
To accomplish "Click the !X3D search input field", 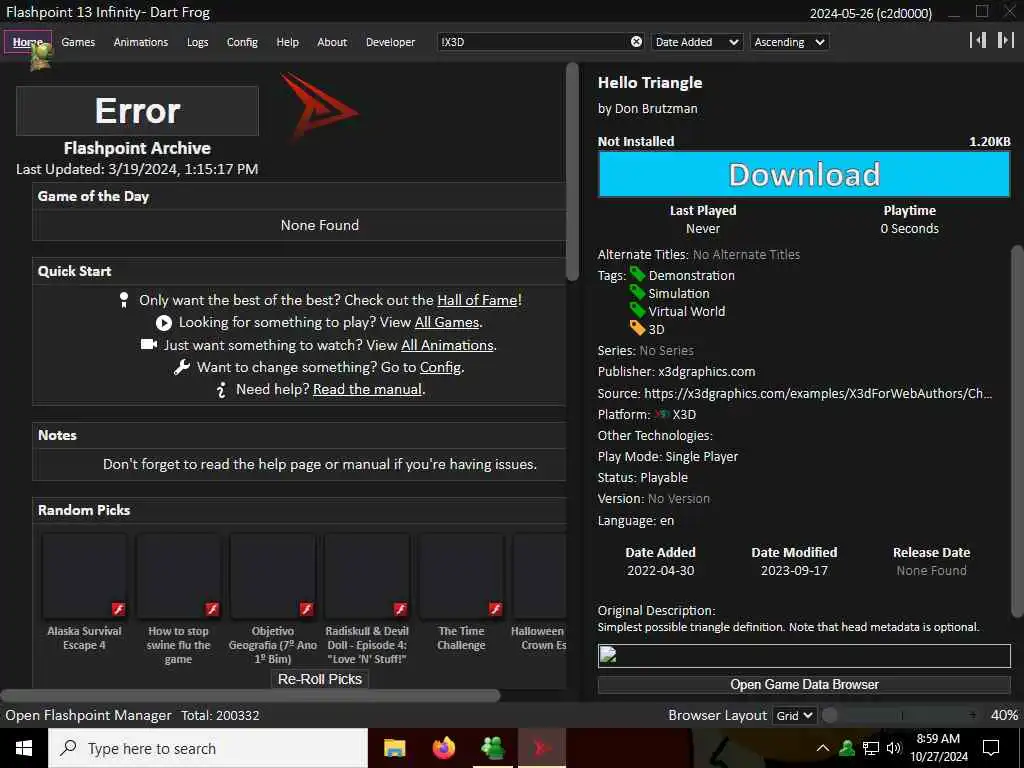I will [532, 42].
